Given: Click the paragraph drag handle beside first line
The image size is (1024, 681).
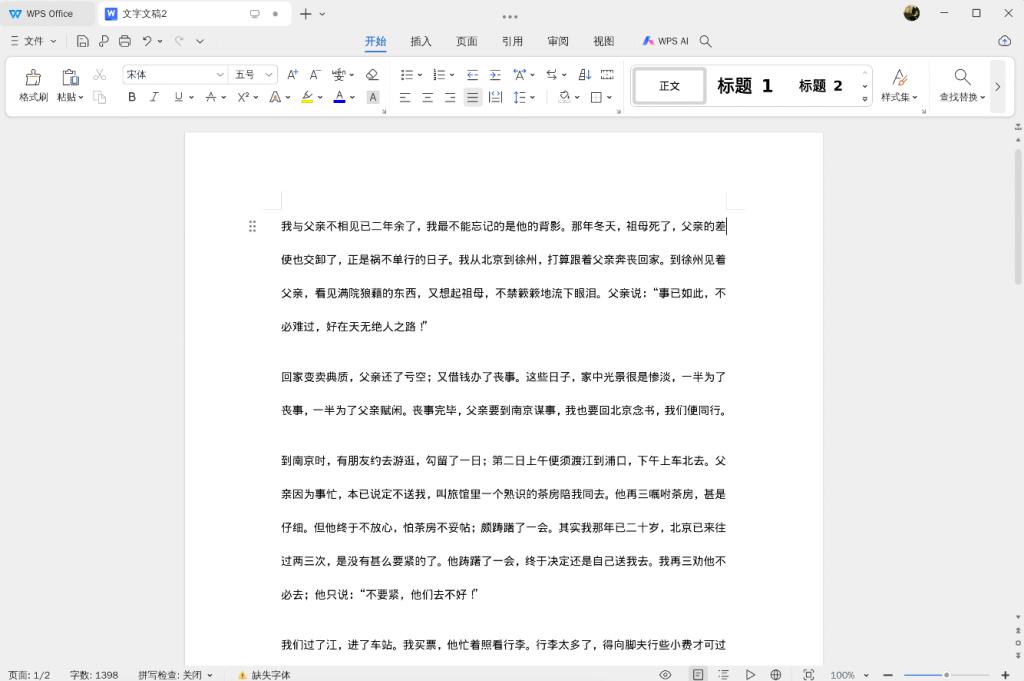Looking at the screenshot, I should (252, 227).
